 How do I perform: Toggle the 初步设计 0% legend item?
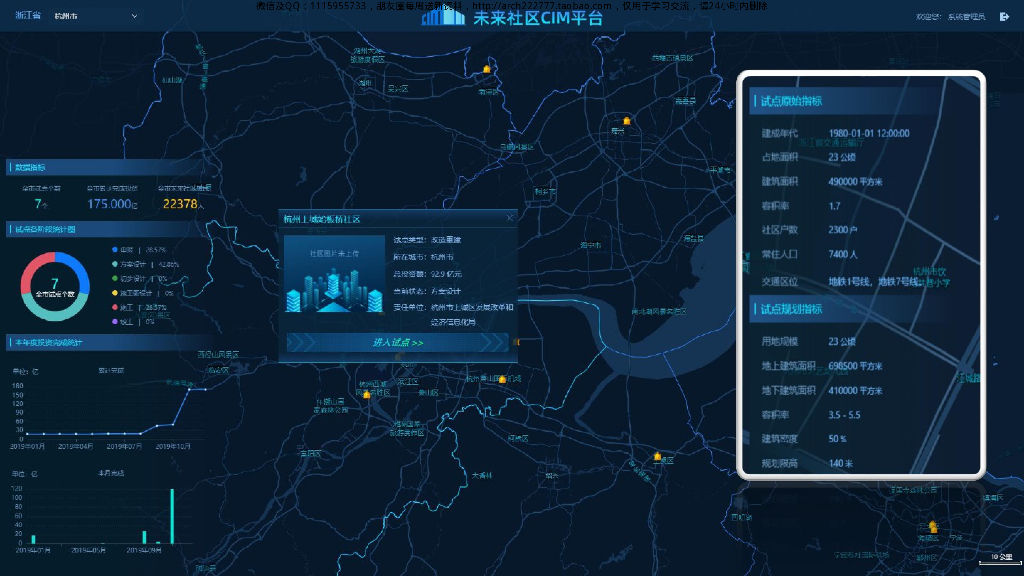(139, 278)
